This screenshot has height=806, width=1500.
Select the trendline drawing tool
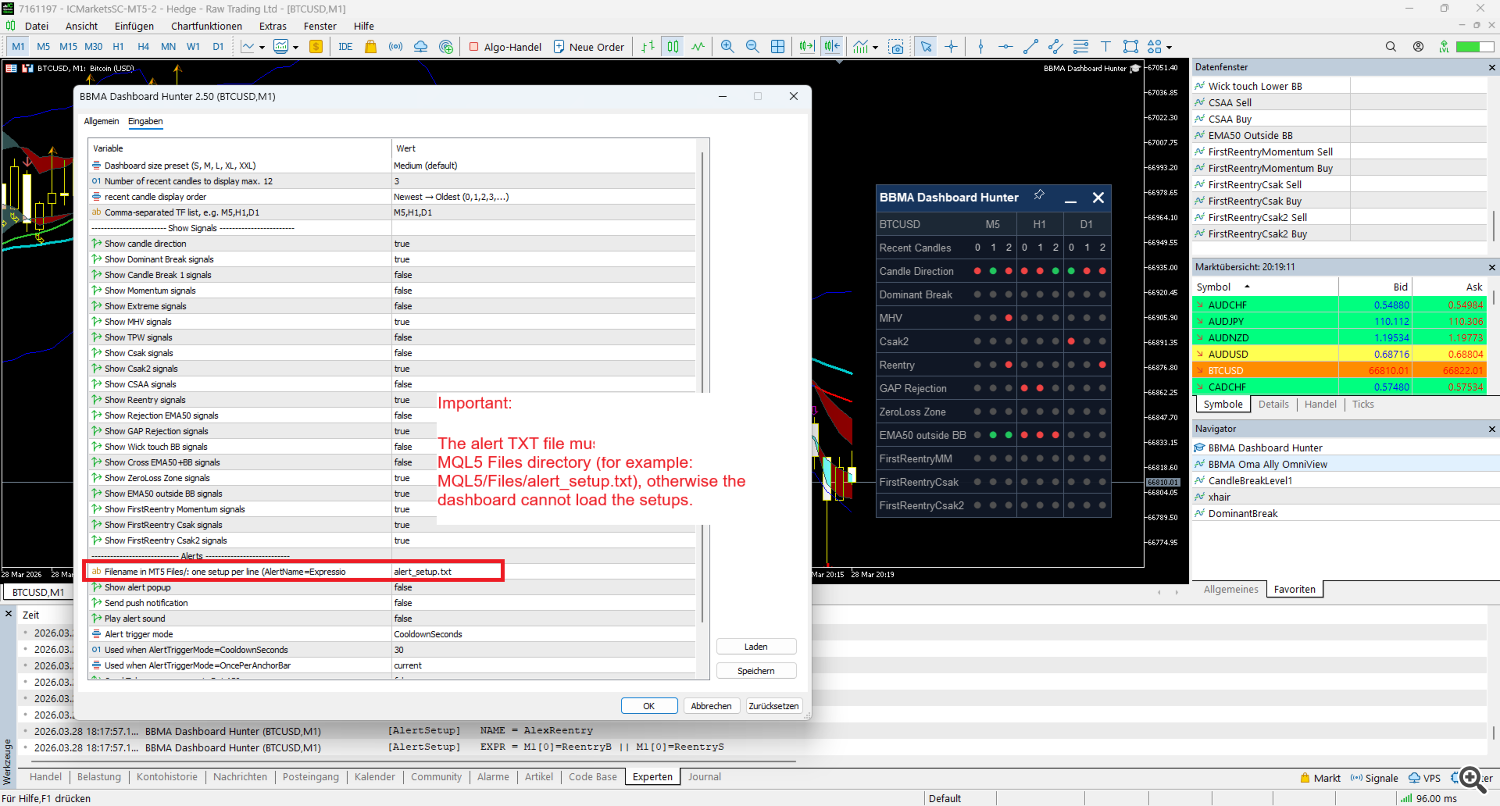(1030, 46)
